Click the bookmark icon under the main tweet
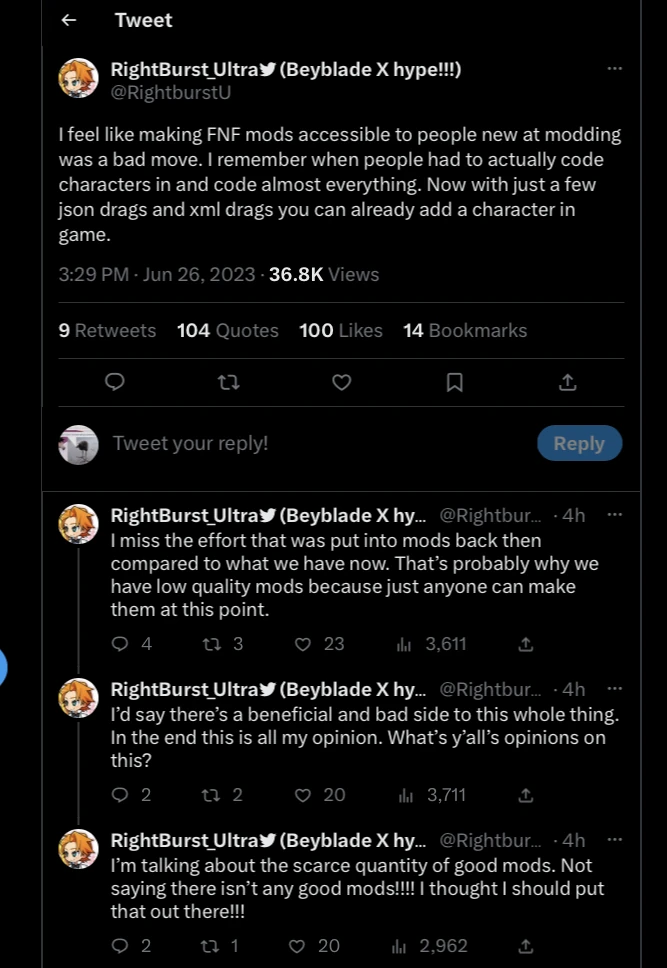Viewport: 667px width, 968px height. click(x=455, y=382)
